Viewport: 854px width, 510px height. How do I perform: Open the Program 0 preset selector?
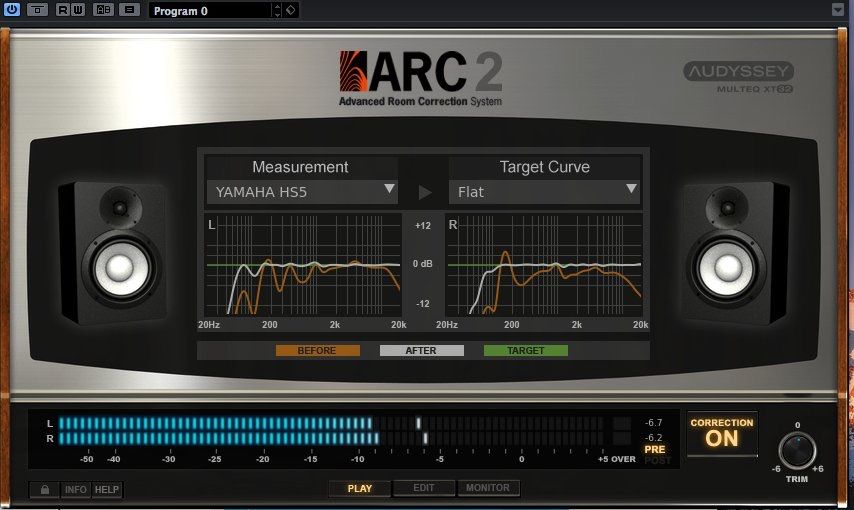210,10
